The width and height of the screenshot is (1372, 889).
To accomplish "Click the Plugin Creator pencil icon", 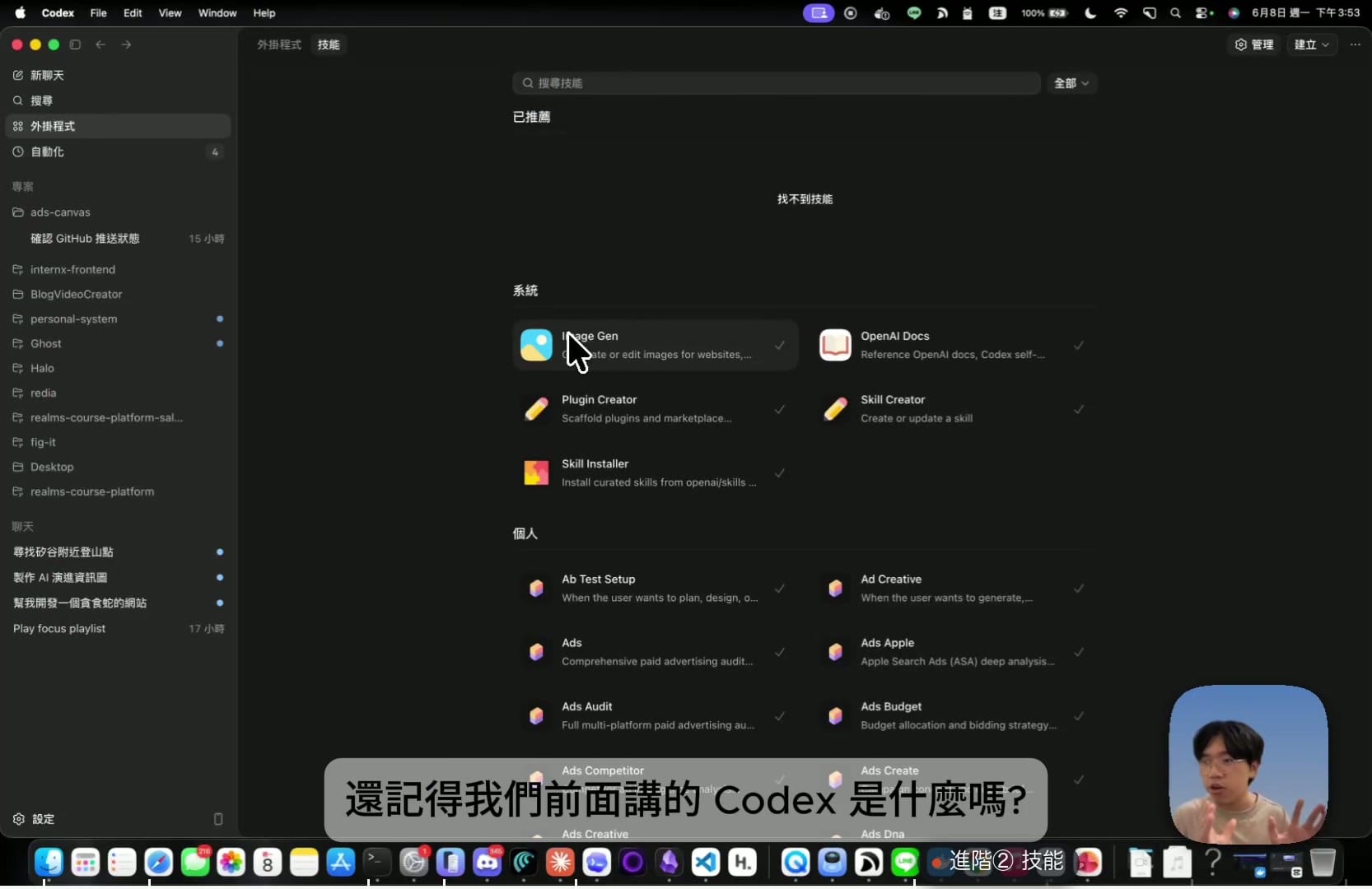I will point(536,409).
